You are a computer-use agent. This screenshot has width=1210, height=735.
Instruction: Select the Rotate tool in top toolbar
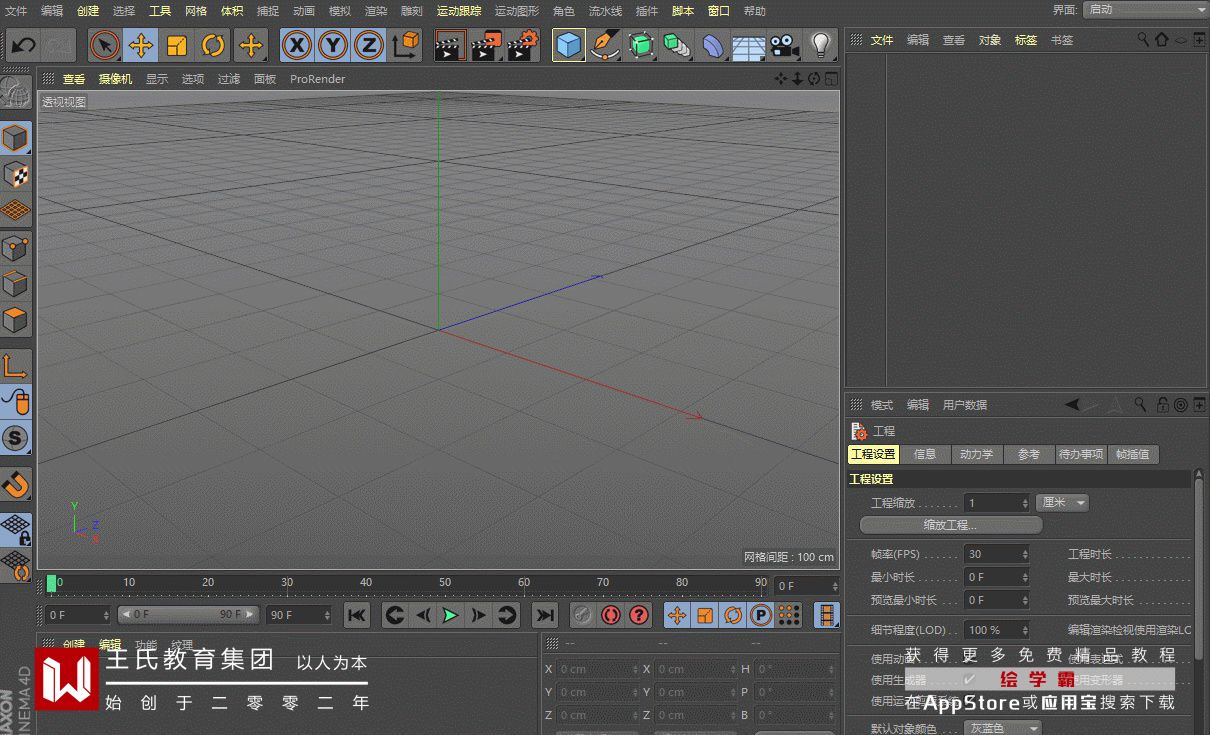tap(213, 45)
